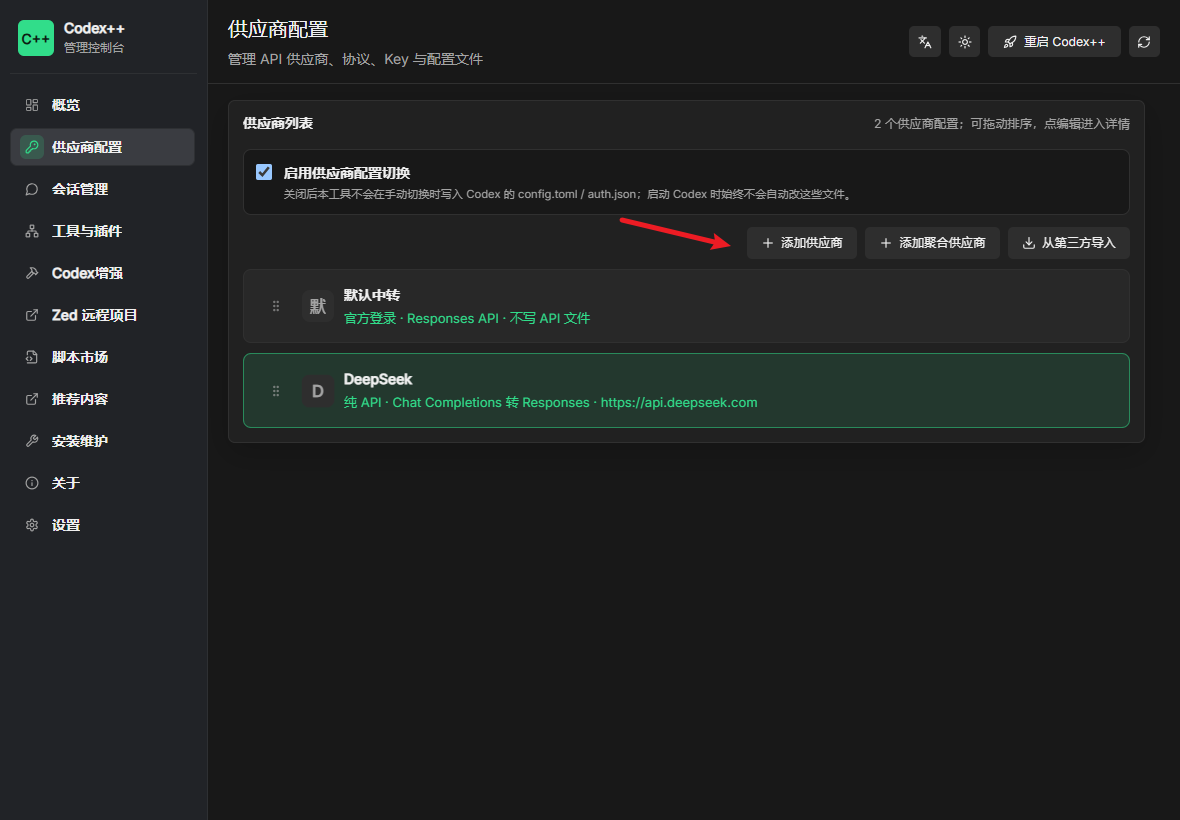Open the 概览 sidebar menu item
The image size is (1180, 820).
(x=102, y=105)
